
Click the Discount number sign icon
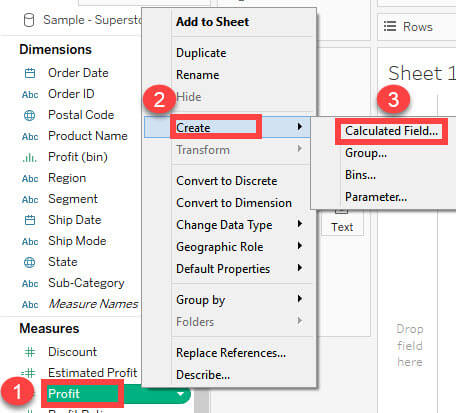[x=30, y=352]
